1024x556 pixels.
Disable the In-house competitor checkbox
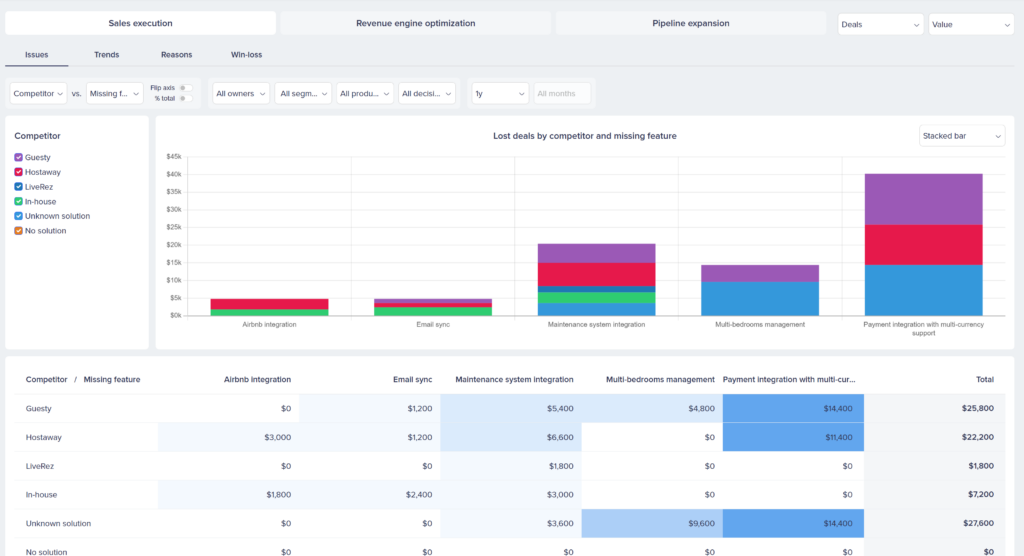click(19, 201)
